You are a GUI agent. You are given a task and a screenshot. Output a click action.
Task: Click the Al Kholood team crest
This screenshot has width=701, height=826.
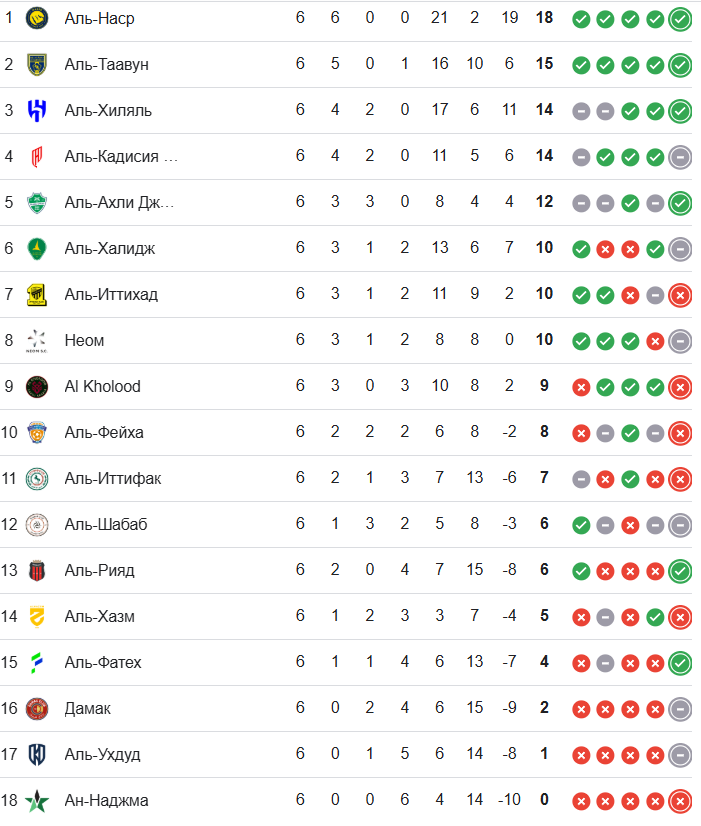tap(37, 386)
